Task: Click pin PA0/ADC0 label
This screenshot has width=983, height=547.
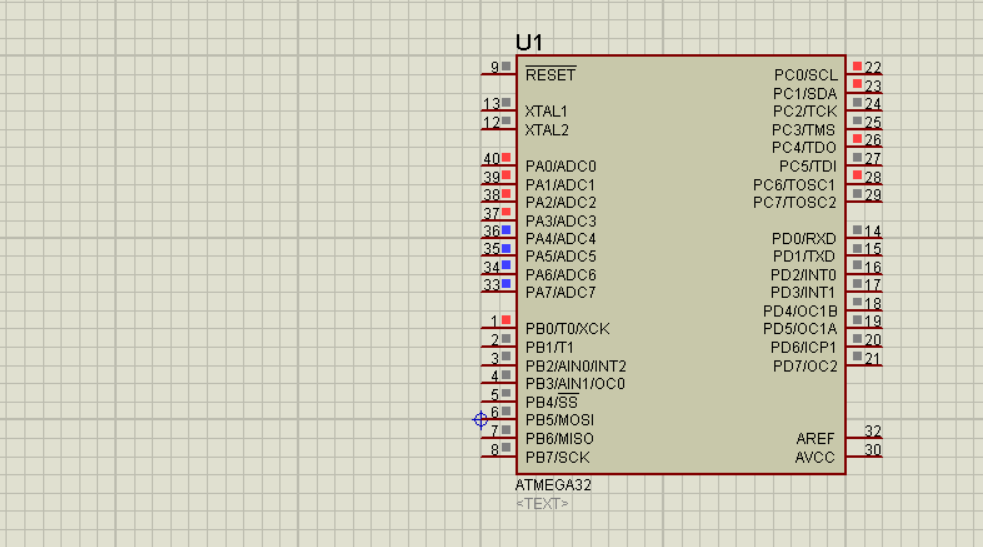Action: [560, 166]
